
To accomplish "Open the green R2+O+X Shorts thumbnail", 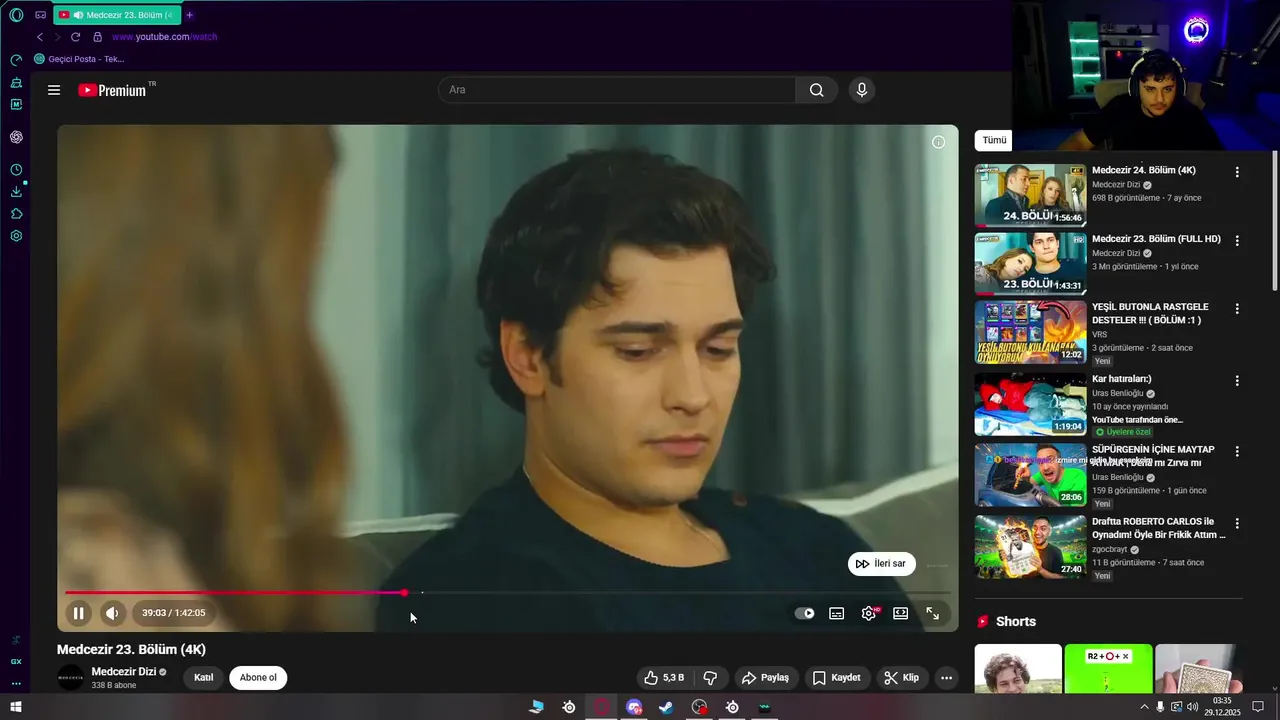I will 1108,668.
